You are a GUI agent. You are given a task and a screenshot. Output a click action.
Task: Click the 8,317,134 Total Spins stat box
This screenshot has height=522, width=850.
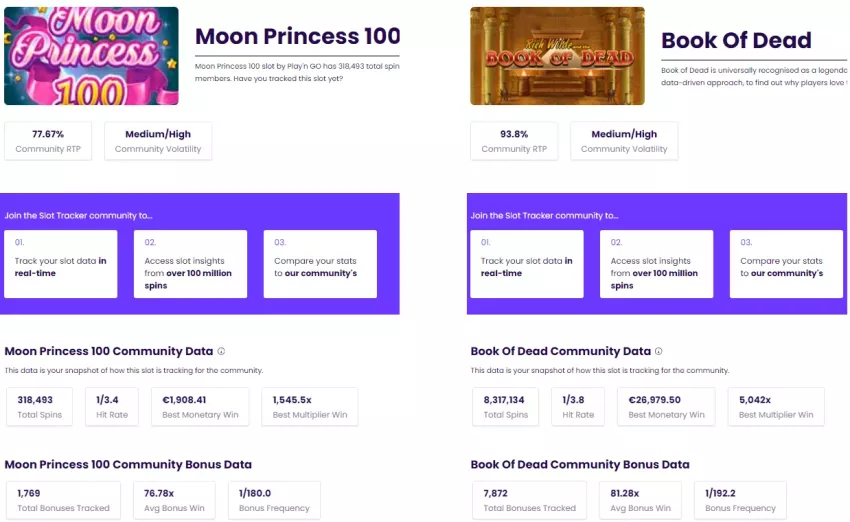pyautogui.click(x=505, y=407)
